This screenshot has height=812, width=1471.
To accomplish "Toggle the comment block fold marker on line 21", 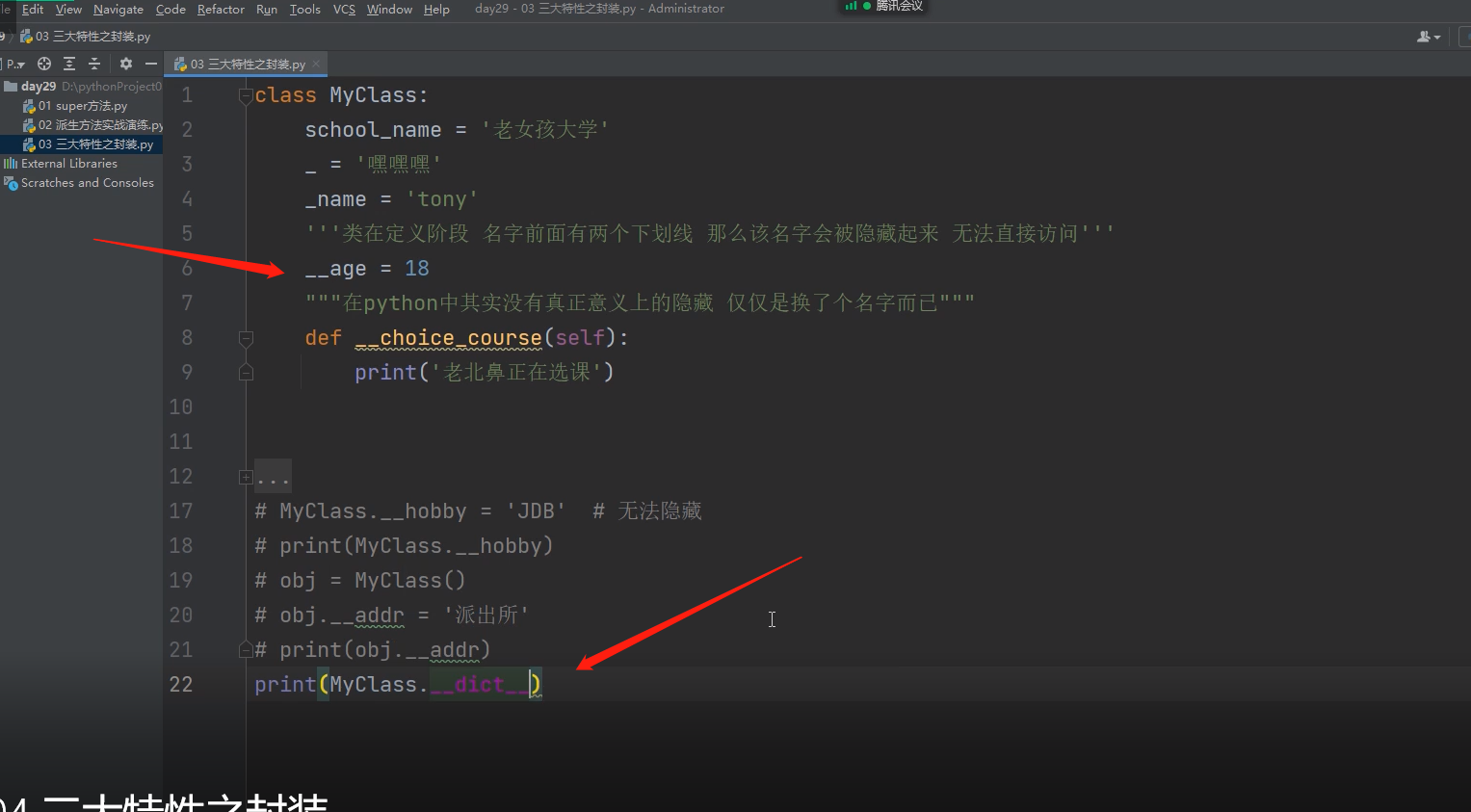I will [246, 650].
